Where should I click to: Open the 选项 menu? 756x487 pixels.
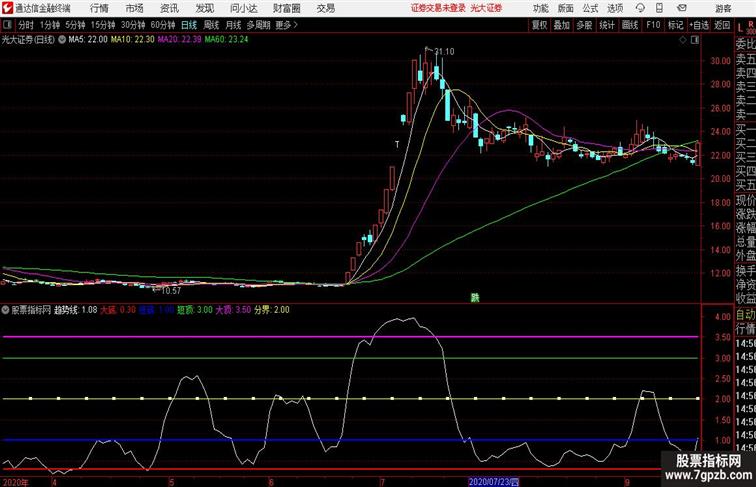click(x=615, y=8)
